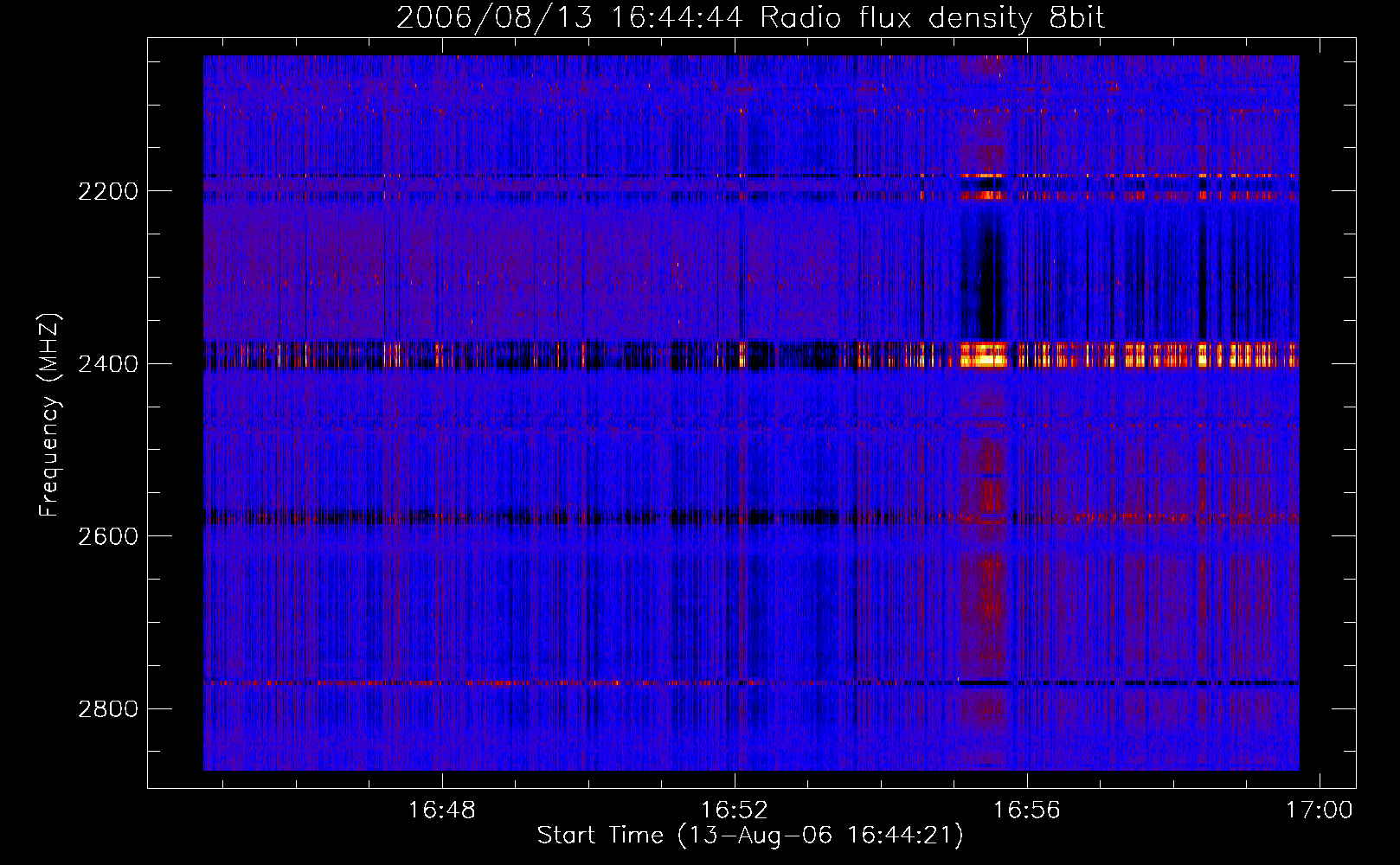
Task: Click the 2600 frequency tick label
Action: click(x=108, y=536)
